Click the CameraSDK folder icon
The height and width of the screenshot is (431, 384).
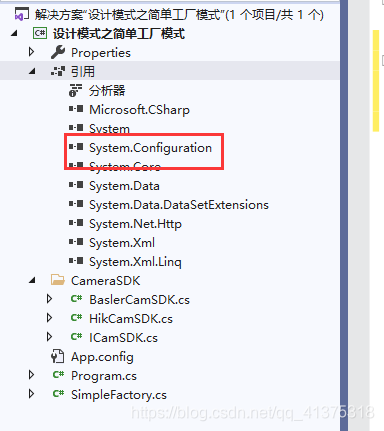pos(58,280)
